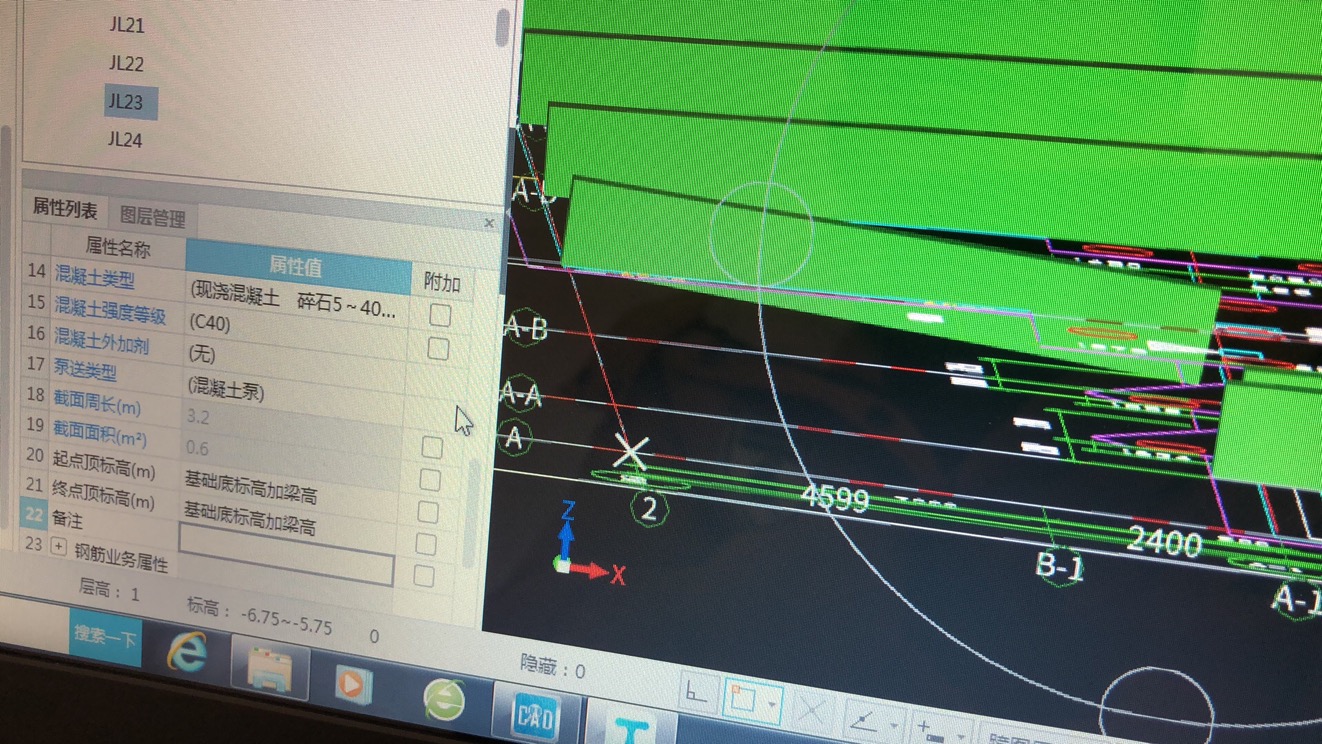Click the 层高: 1 status entry
1322x744 pixels.
pyautogui.click(x=110, y=590)
